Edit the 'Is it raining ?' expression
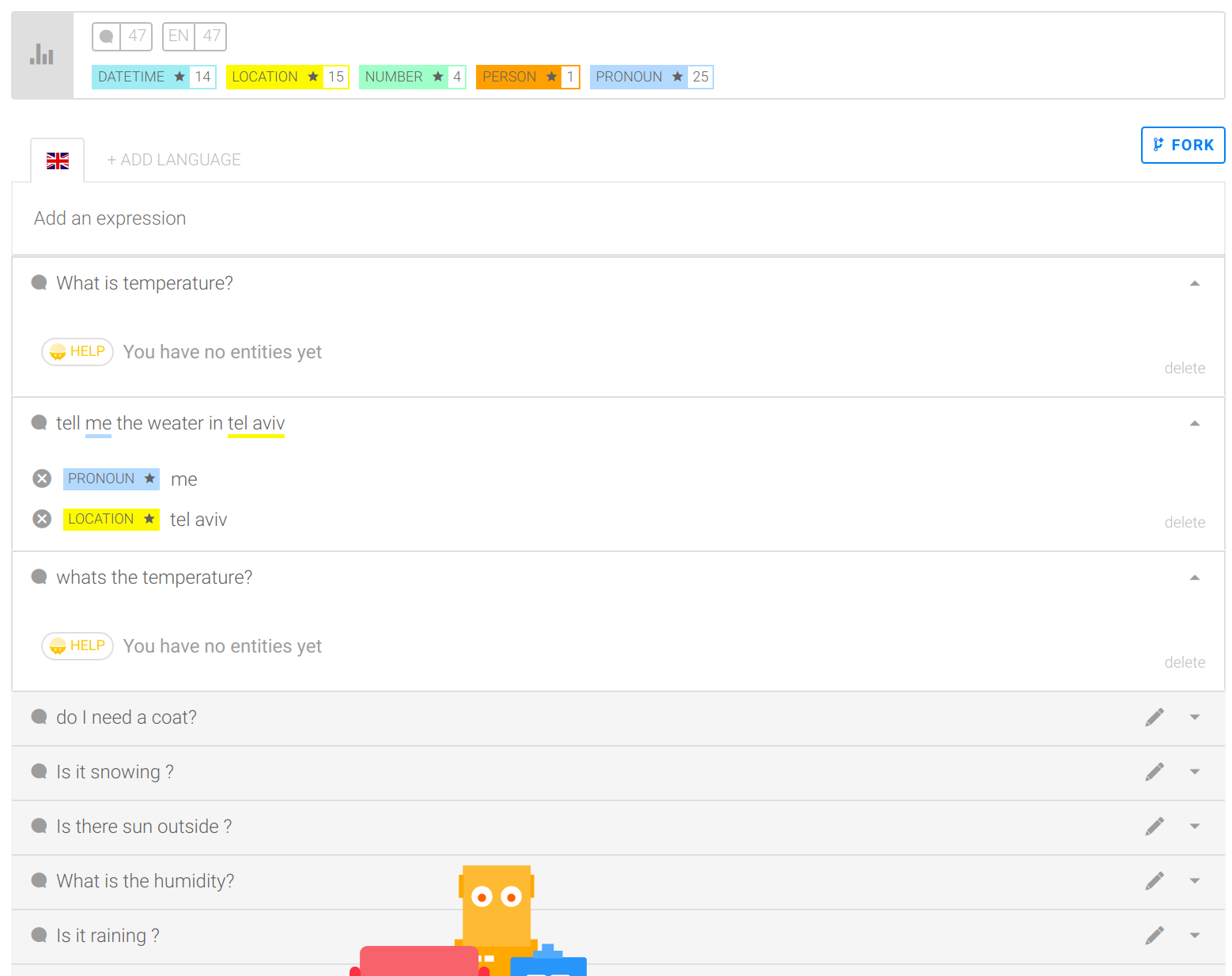Viewport: 1232px width, 976px height. point(1155,936)
